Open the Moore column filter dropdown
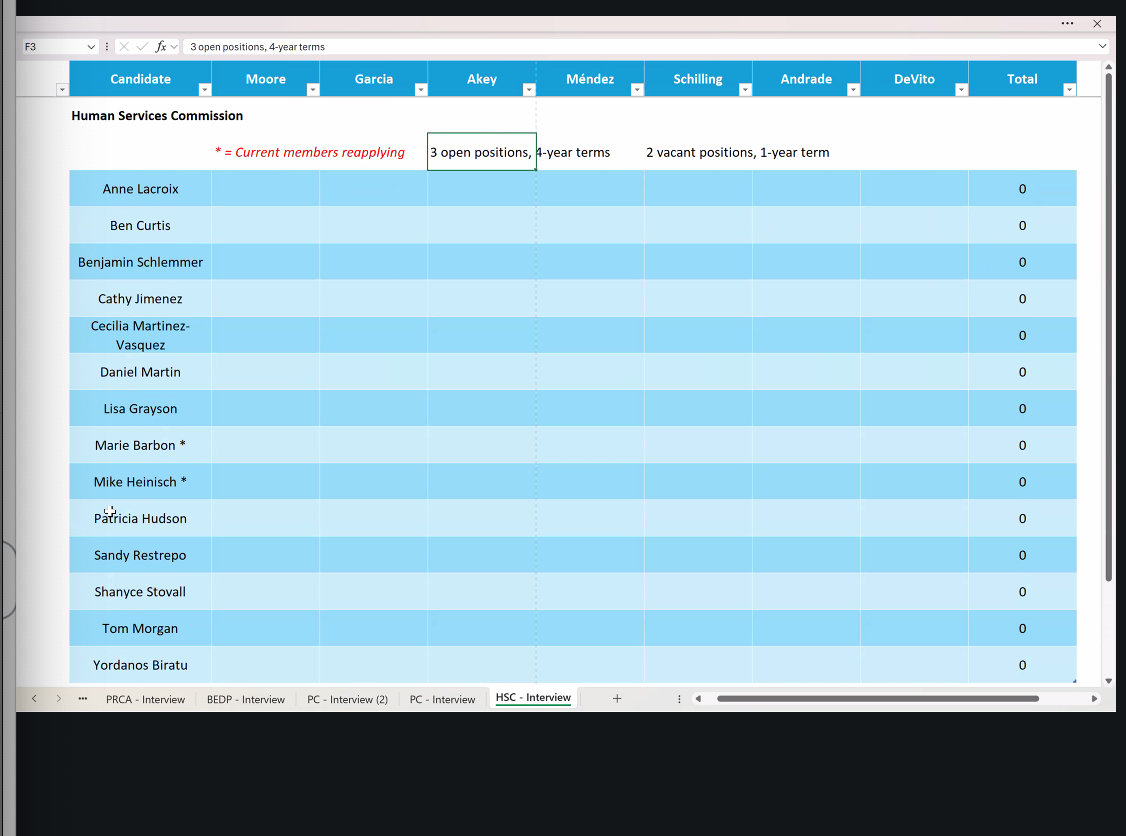The height and width of the screenshot is (836, 1126). [x=312, y=90]
